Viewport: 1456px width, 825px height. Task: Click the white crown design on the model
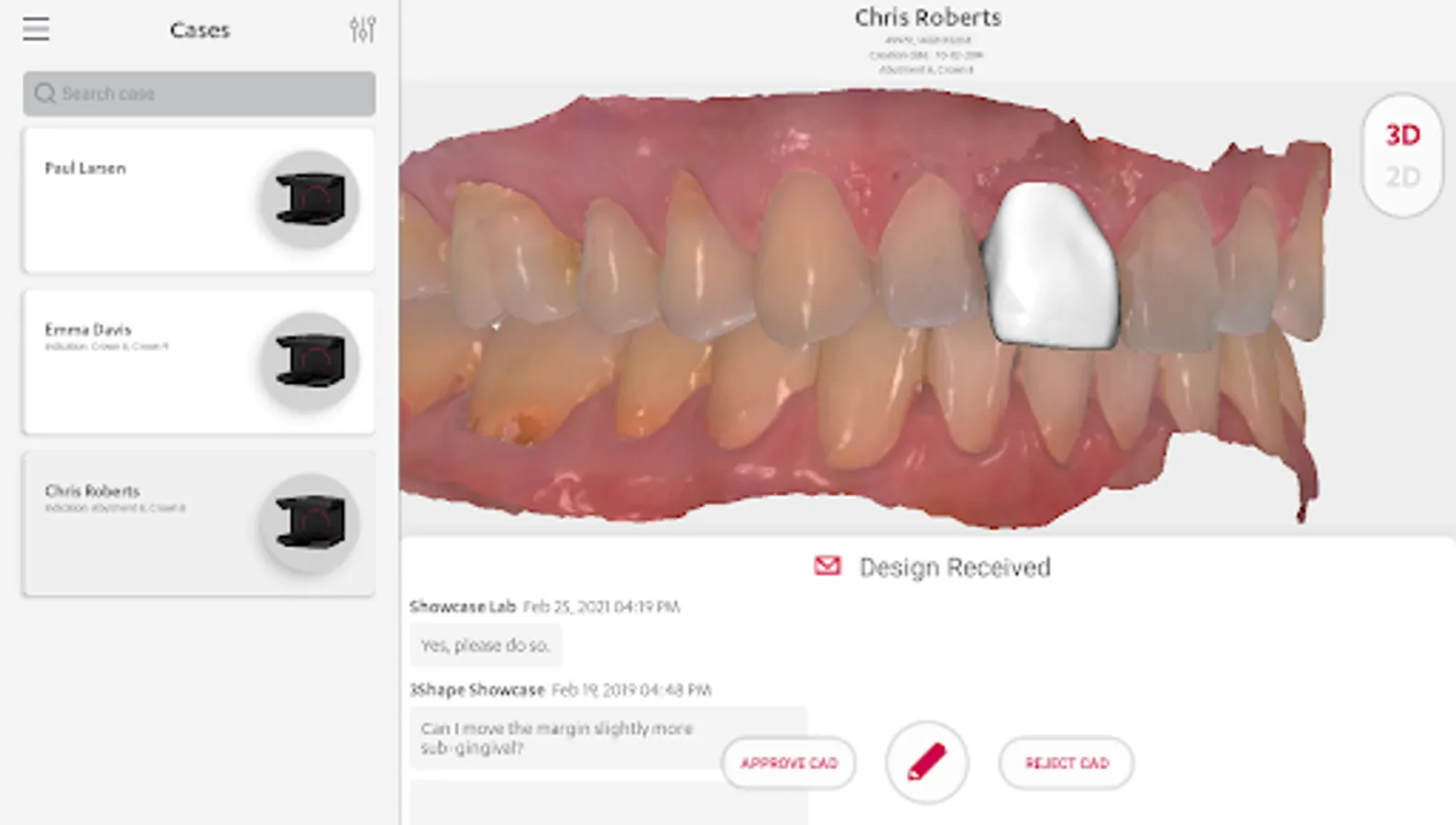[1052, 266]
